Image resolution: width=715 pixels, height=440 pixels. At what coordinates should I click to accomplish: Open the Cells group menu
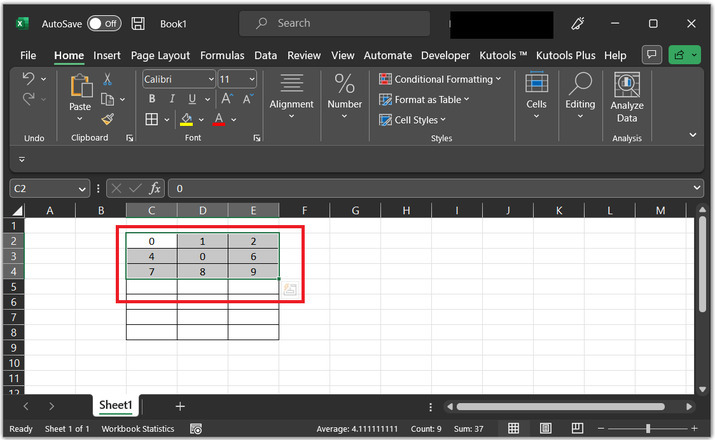tap(536, 96)
